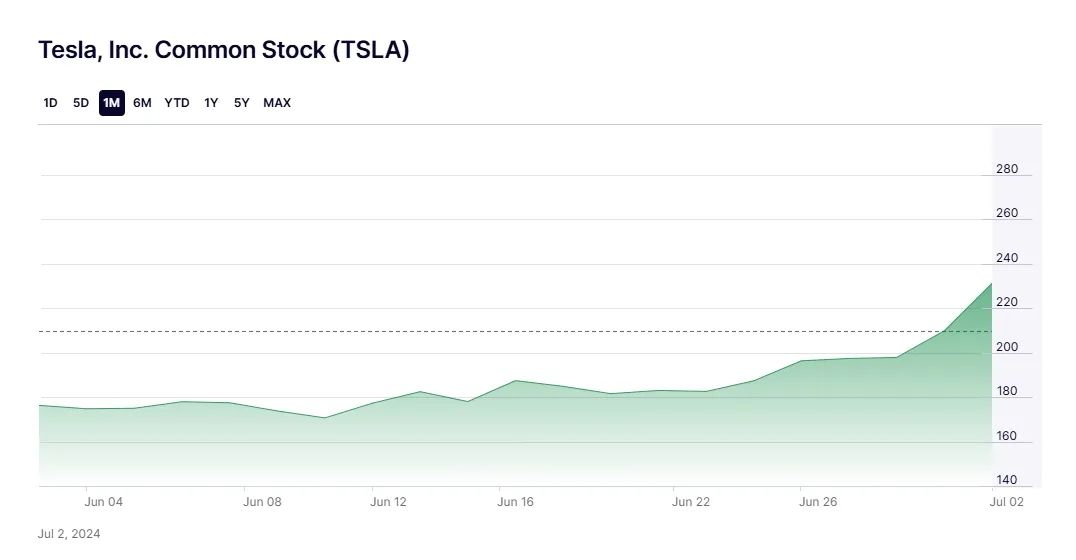This screenshot has height=560, width=1076.
Task: Switch to the 1Y view
Action: tap(211, 103)
